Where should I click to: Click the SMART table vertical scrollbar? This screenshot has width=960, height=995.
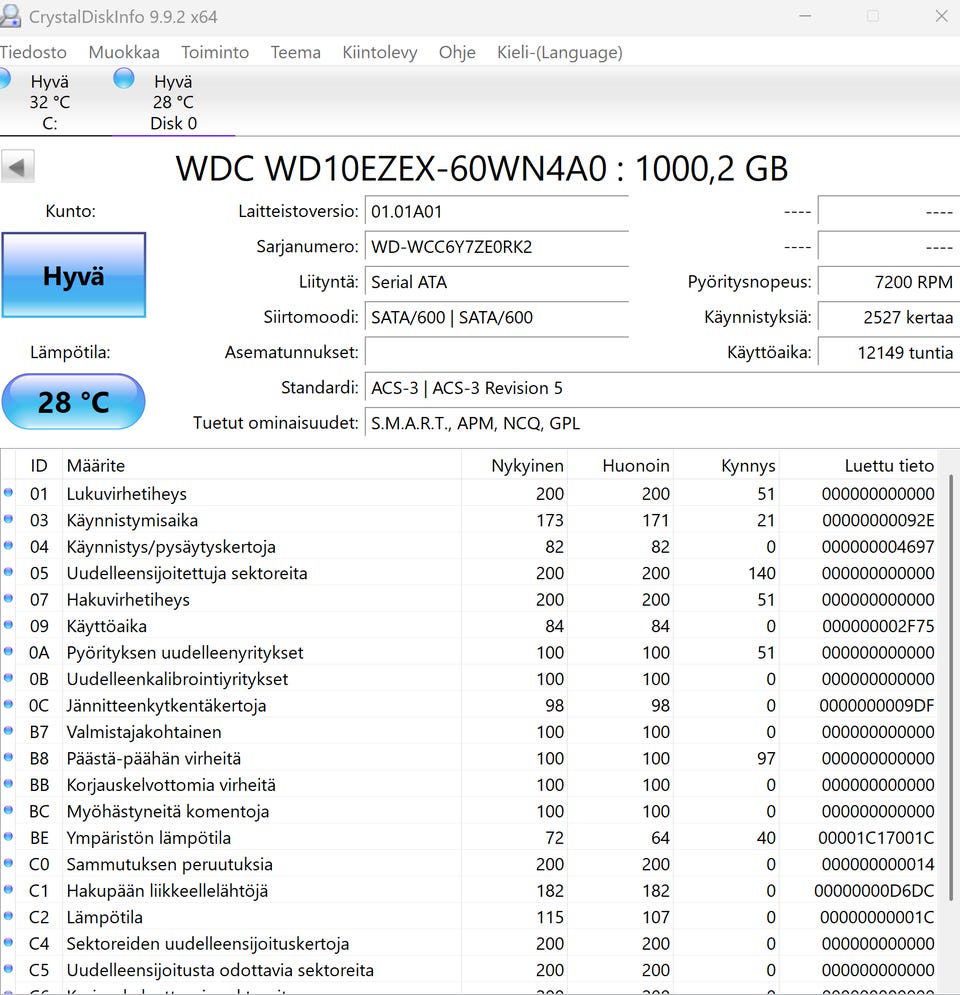(x=950, y=687)
